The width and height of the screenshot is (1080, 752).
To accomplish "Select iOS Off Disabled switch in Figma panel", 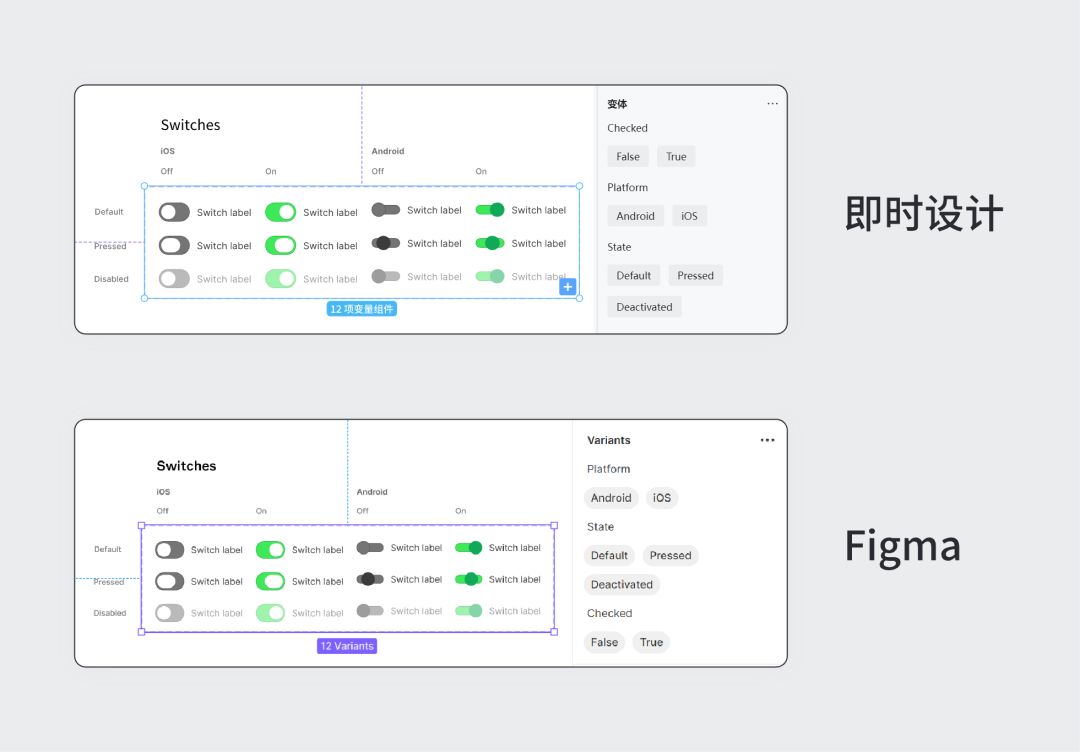I will (x=169, y=613).
